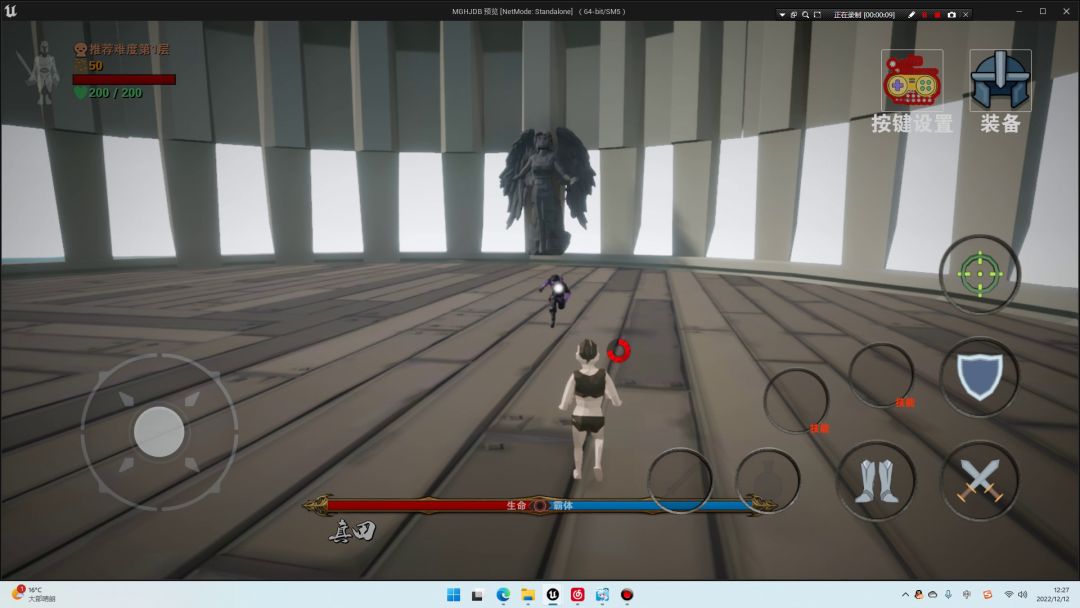Screen dimensions: 1080x608
Task: Open 按键设置 via the gamepad icon
Action: click(911, 82)
